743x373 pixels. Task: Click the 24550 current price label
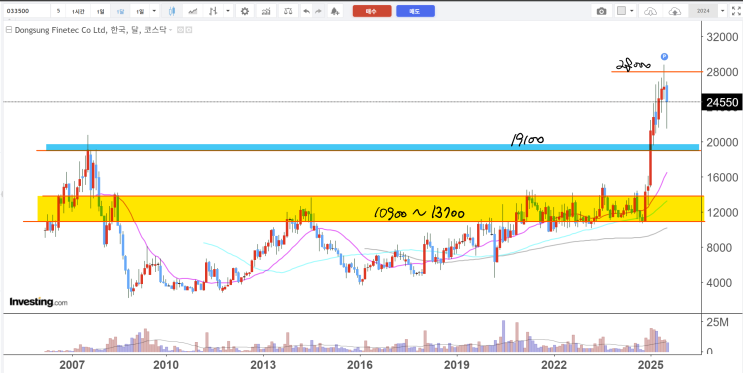tap(721, 102)
